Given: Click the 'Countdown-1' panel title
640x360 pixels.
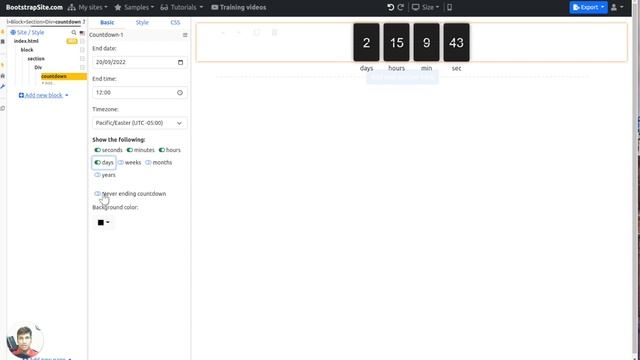Looking at the screenshot, I should (x=106, y=35).
